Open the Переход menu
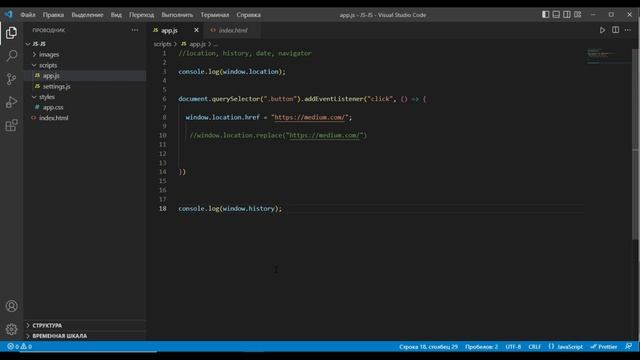 (x=142, y=15)
